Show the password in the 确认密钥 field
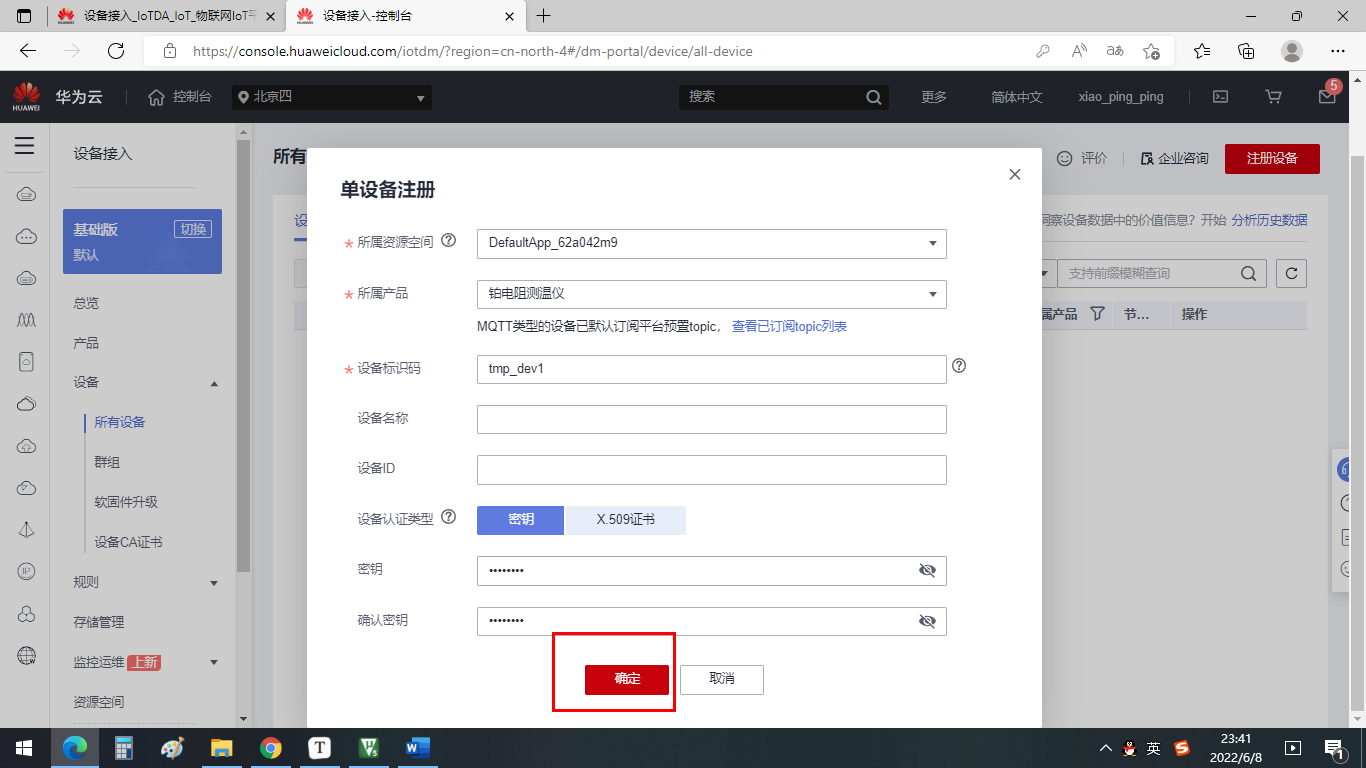Viewport: 1366px width, 768px height. 927,620
